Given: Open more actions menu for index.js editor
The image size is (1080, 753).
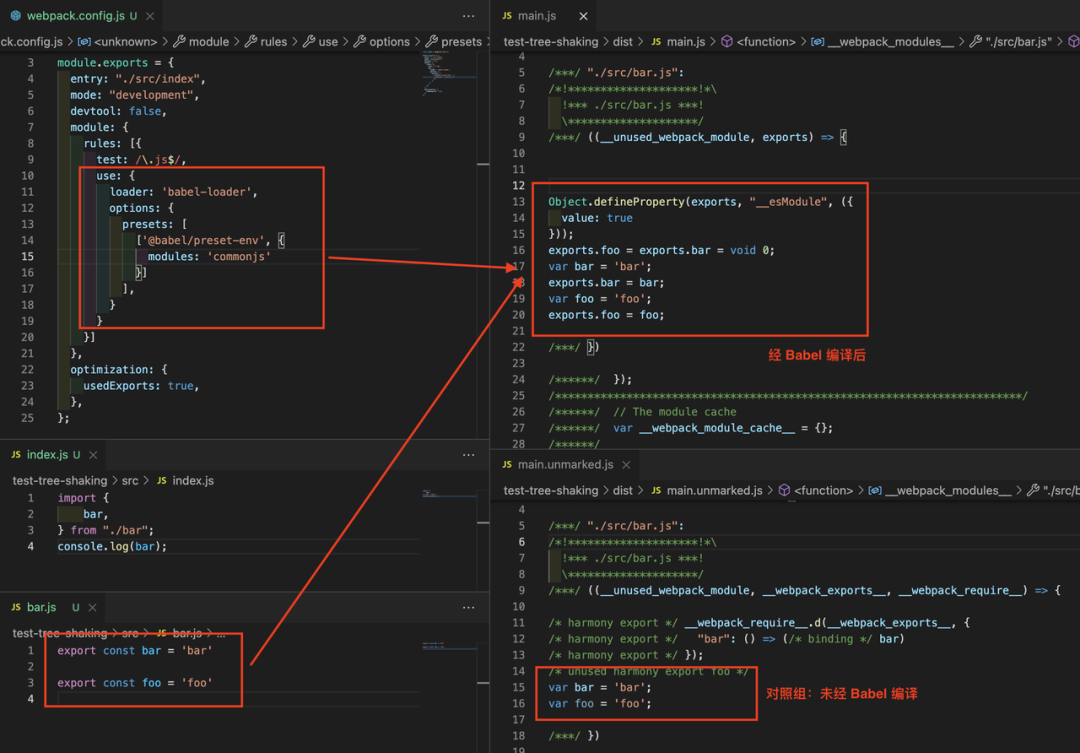Looking at the screenshot, I should [x=468, y=455].
